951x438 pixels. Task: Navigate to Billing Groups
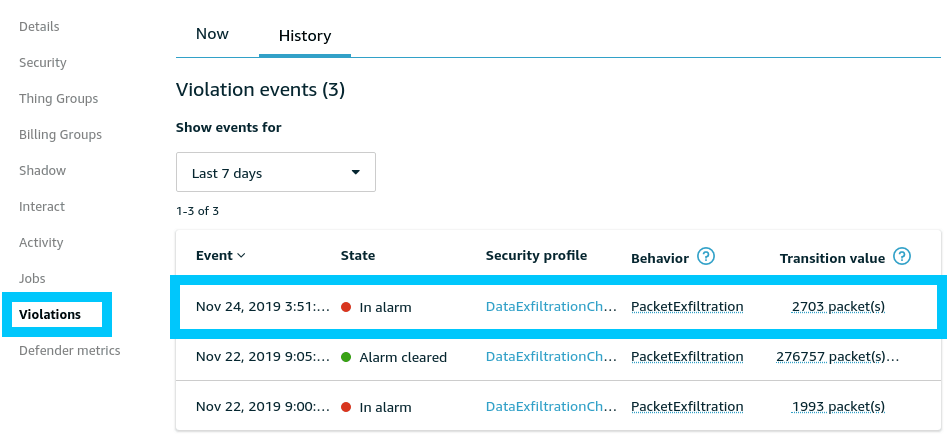point(60,134)
